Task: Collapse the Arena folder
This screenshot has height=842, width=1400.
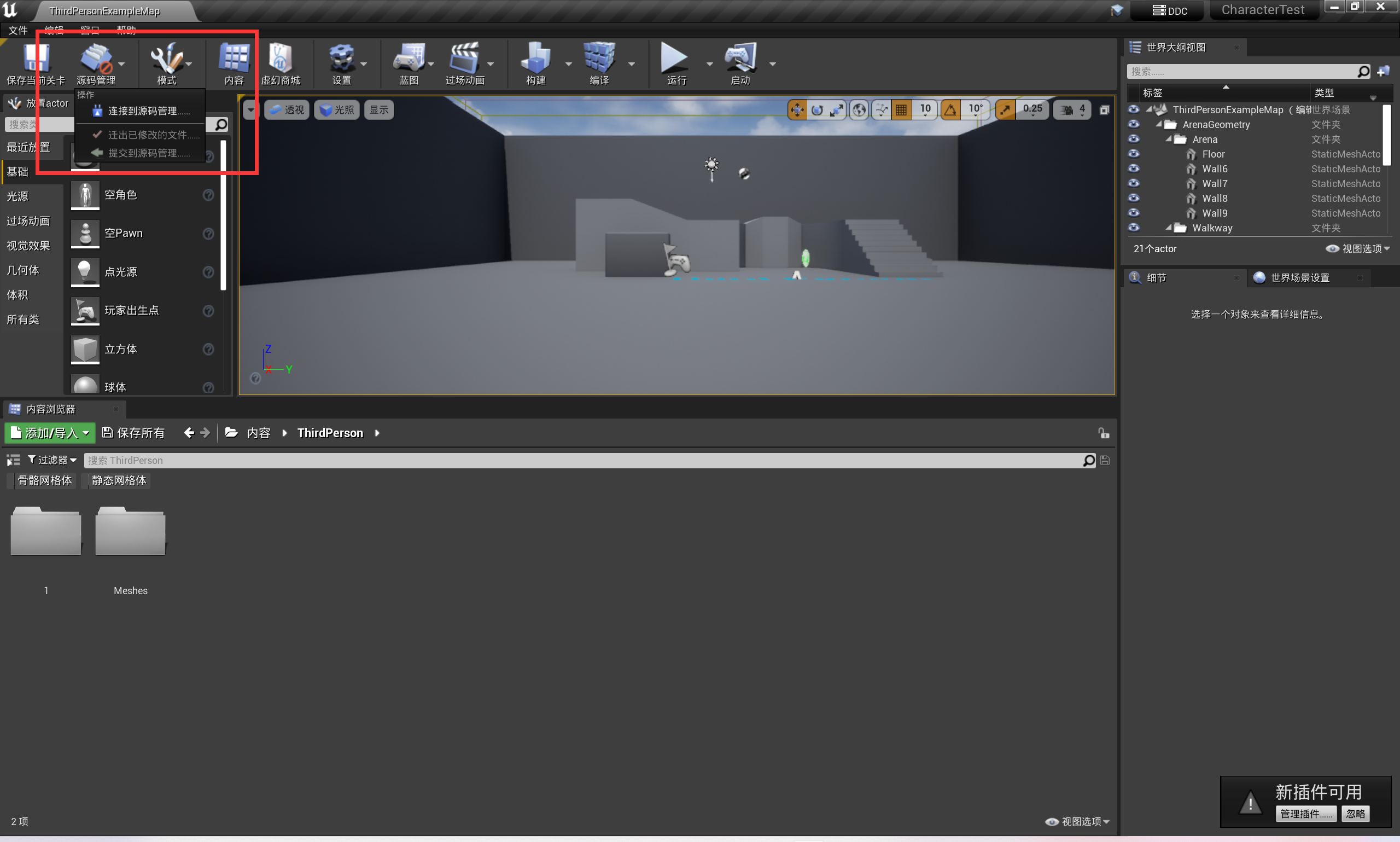Action: tap(1170, 139)
